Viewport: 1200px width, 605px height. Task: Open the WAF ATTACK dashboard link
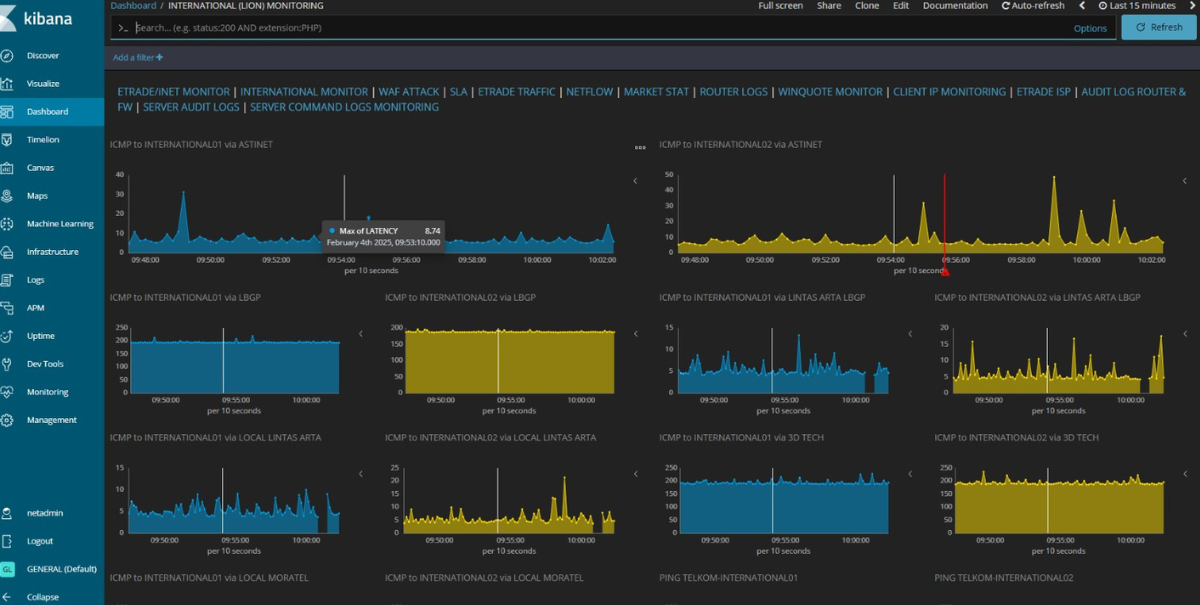click(x=409, y=92)
